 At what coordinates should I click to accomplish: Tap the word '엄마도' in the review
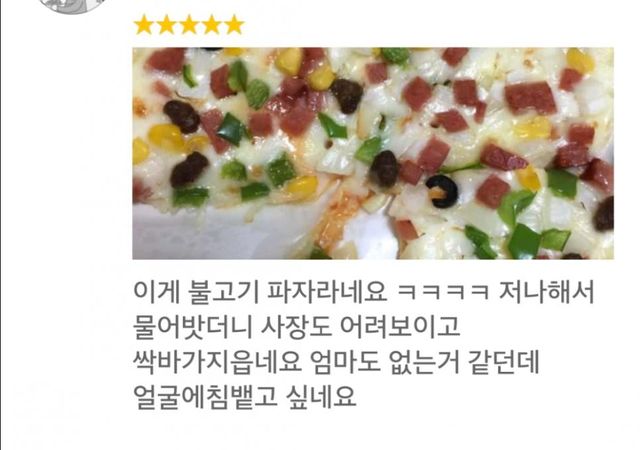tap(345, 361)
